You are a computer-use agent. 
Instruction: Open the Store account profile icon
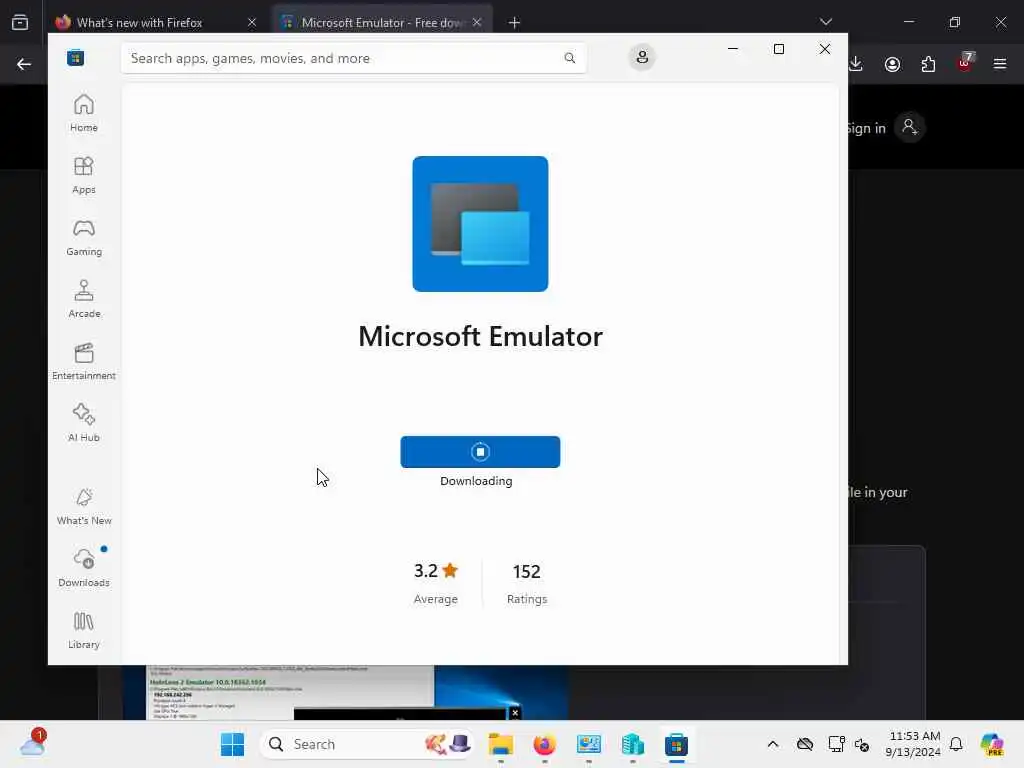642,57
